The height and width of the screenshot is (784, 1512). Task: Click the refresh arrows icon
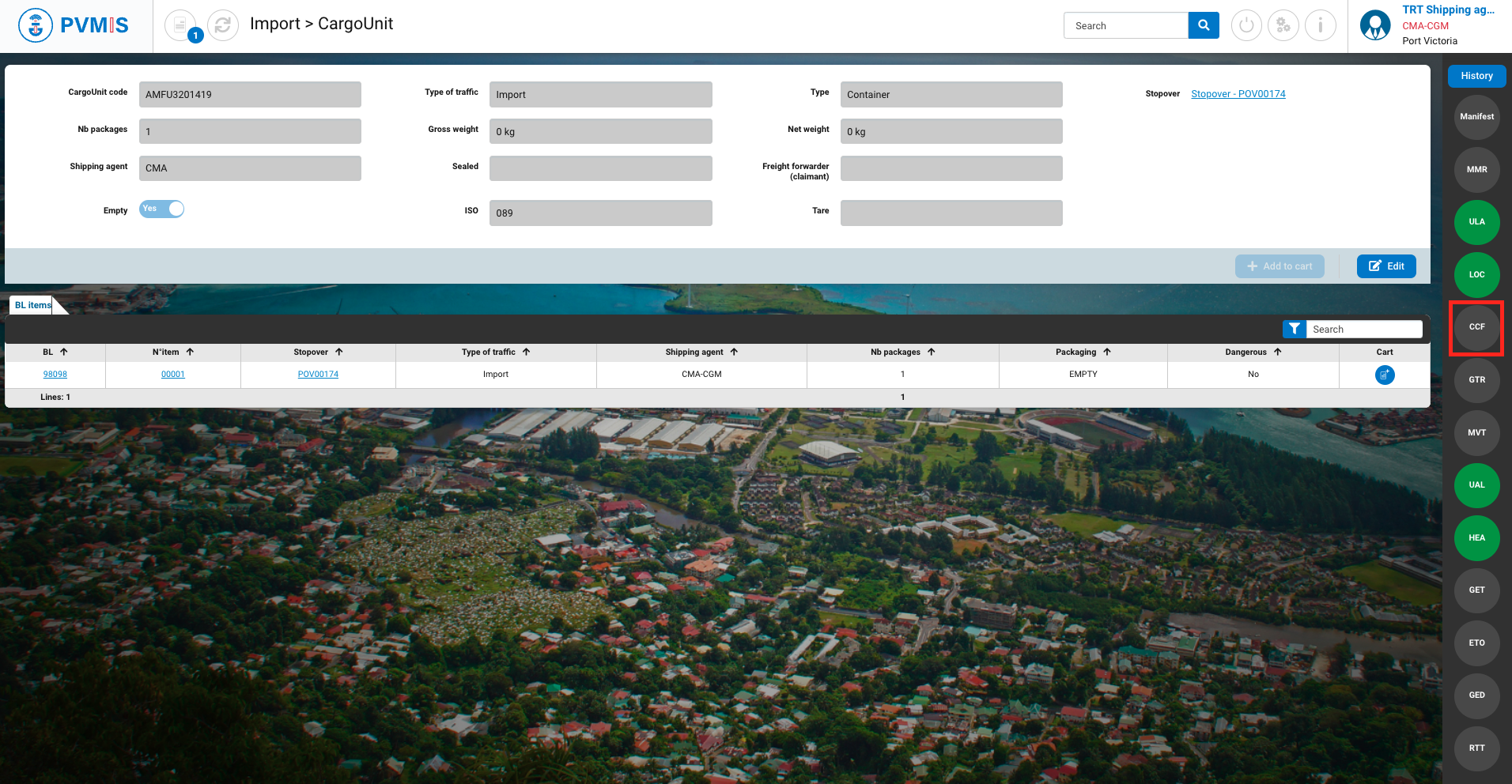tap(223, 25)
